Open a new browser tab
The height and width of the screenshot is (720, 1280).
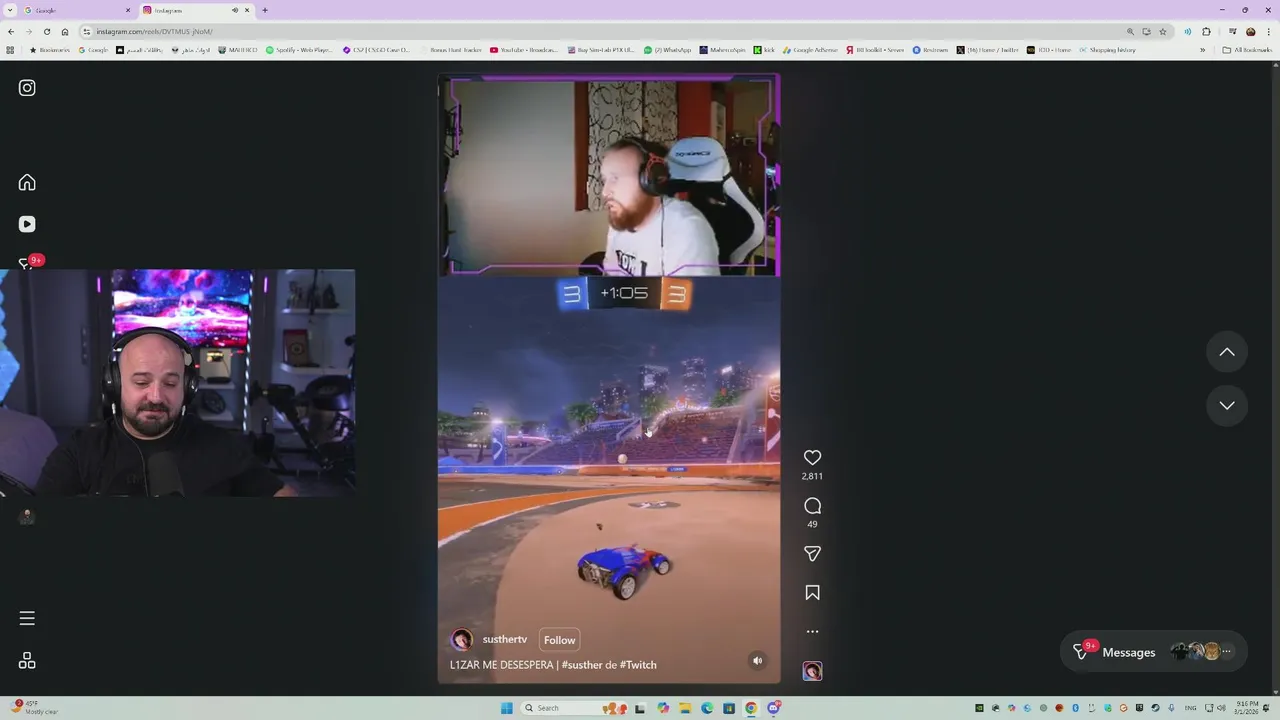265,10
